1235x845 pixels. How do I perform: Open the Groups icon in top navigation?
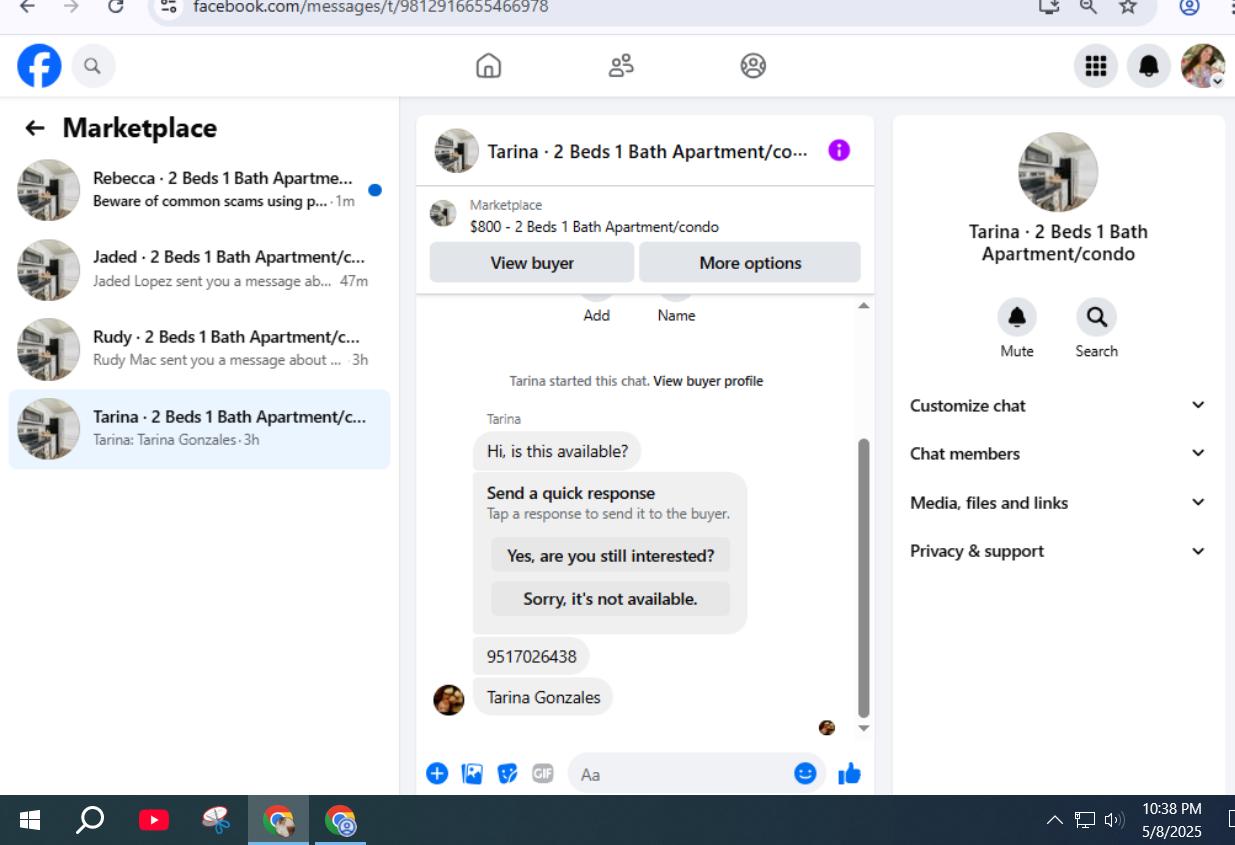point(753,66)
